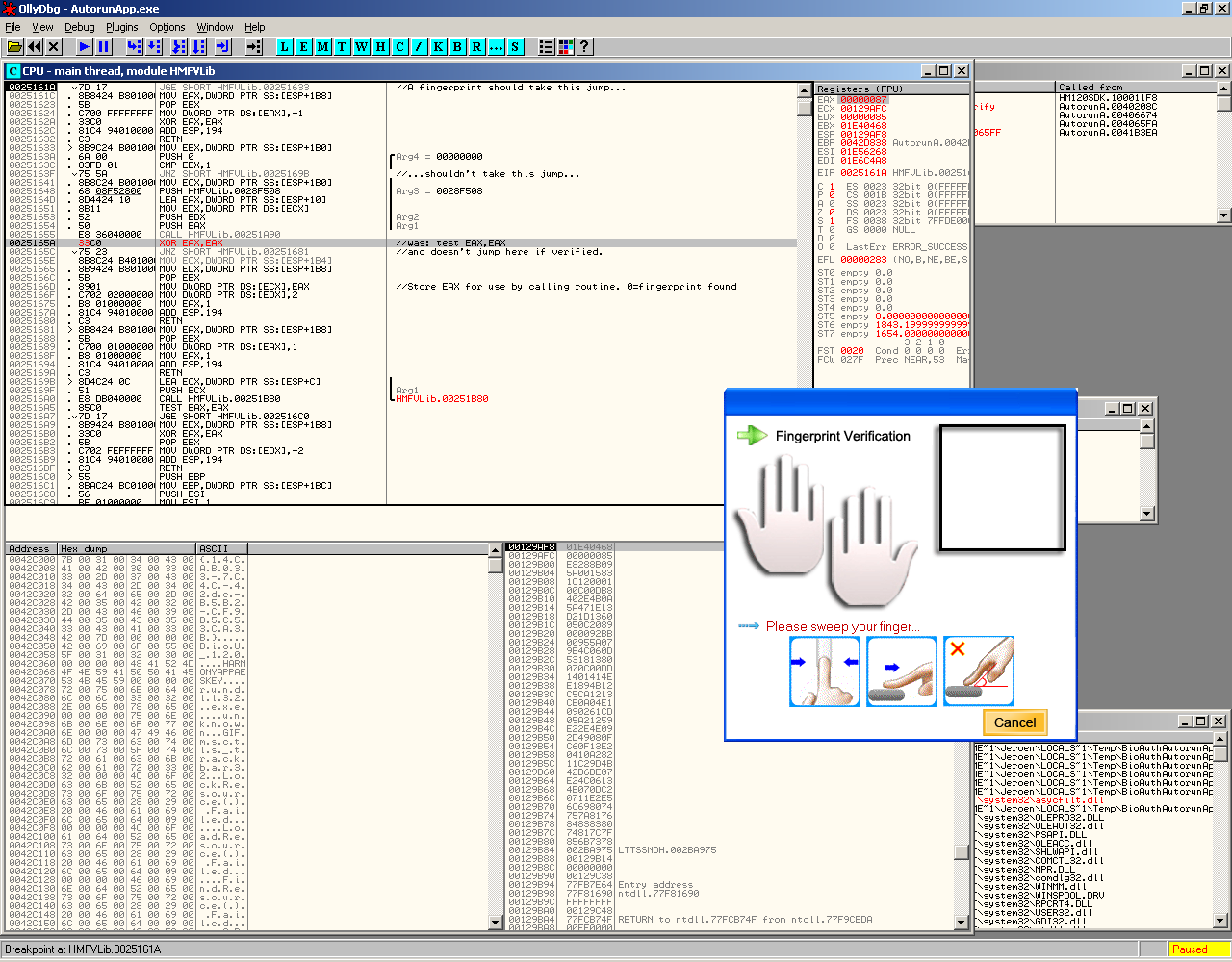This screenshot has width=1232, height=962.
Task: Click Execute till return icon
Action: click(x=222, y=46)
